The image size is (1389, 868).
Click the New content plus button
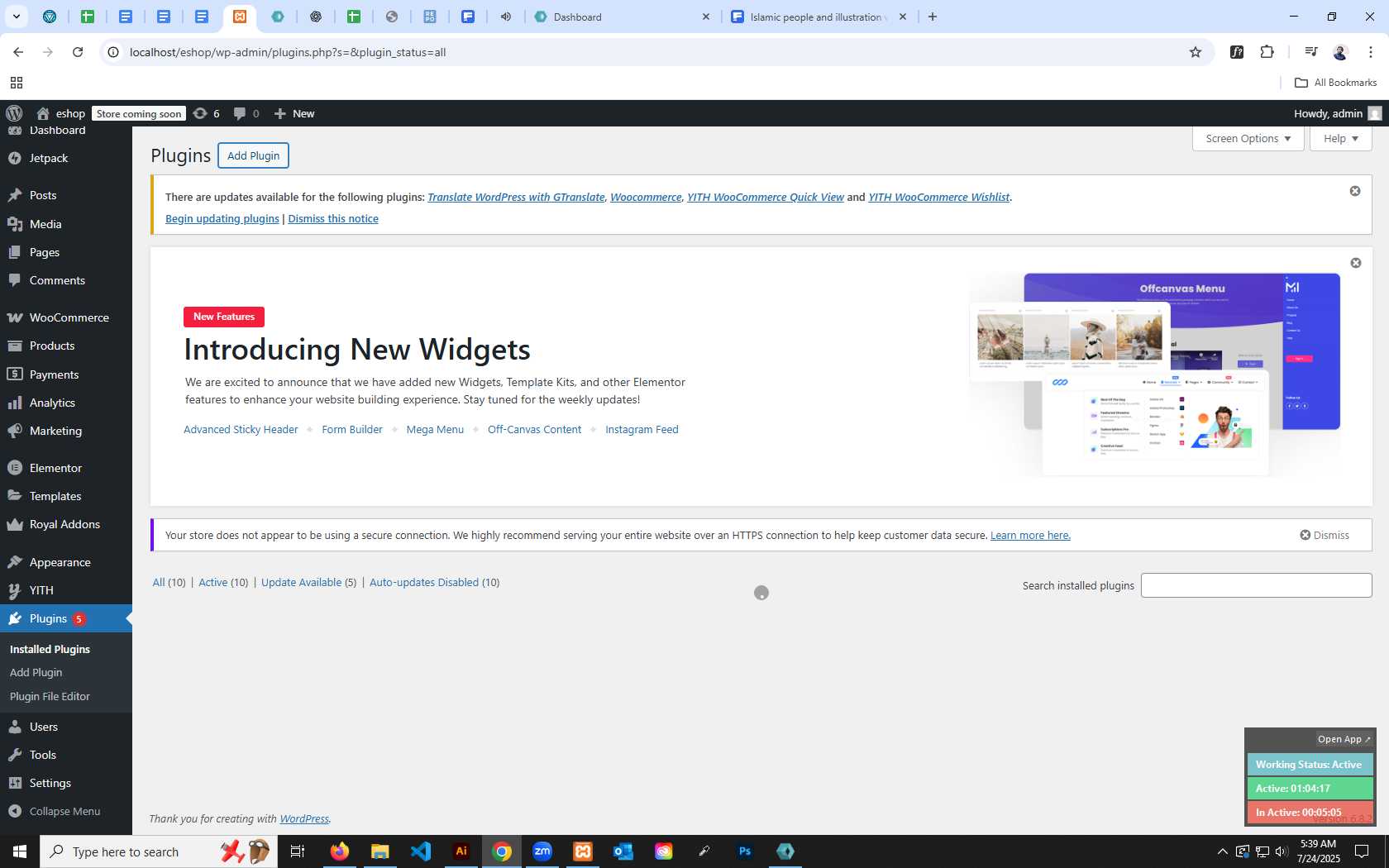pos(294,113)
